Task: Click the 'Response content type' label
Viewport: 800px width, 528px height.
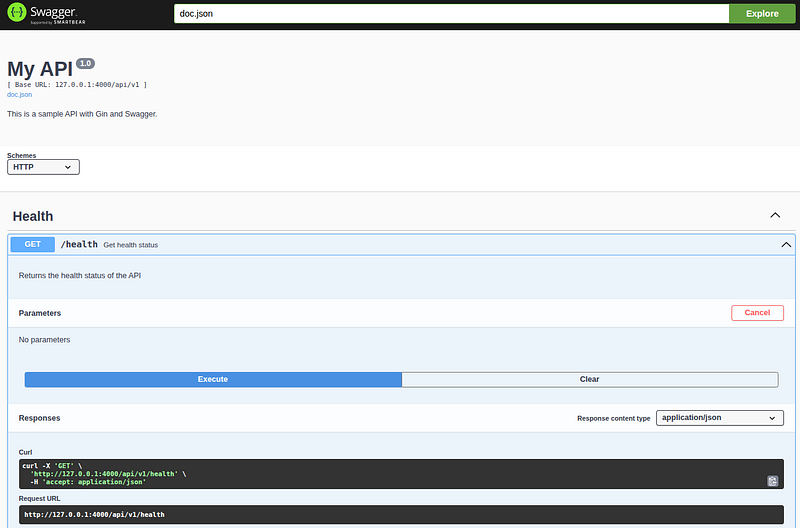Action: pyautogui.click(x=614, y=418)
